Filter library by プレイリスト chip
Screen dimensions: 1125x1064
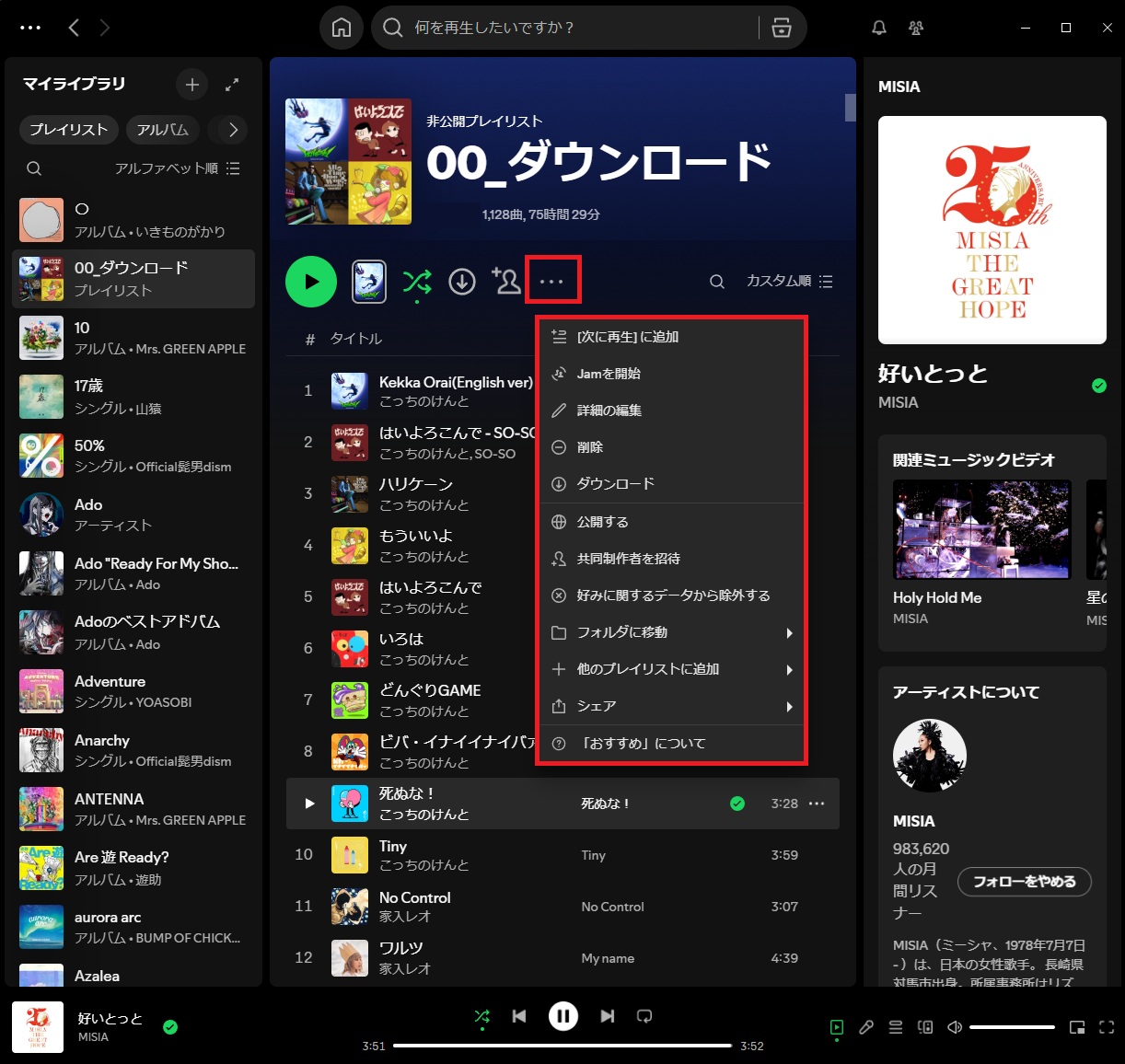(69, 130)
